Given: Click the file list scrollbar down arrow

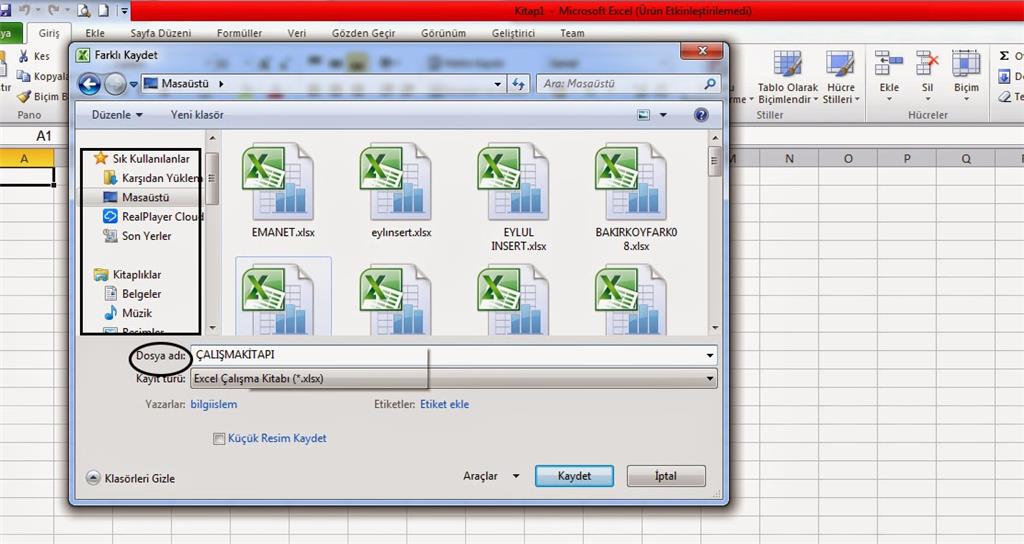Looking at the screenshot, I should [x=715, y=328].
